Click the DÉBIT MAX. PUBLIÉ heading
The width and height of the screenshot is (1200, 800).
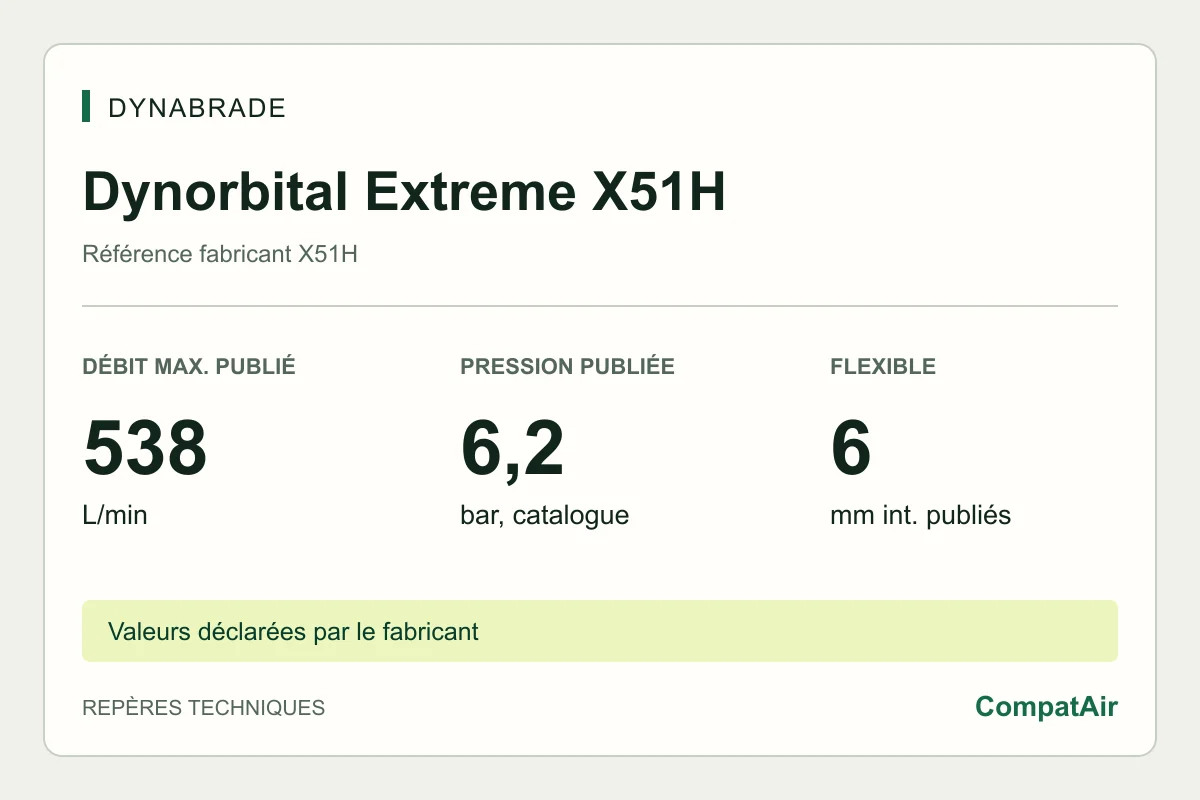pyautogui.click(x=189, y=366)
